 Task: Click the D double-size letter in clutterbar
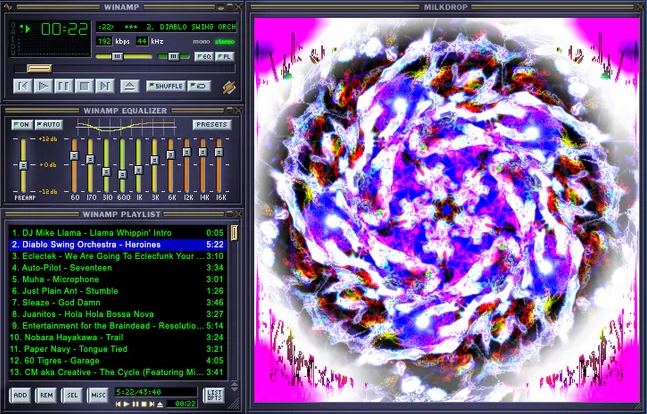coord(13,45)
